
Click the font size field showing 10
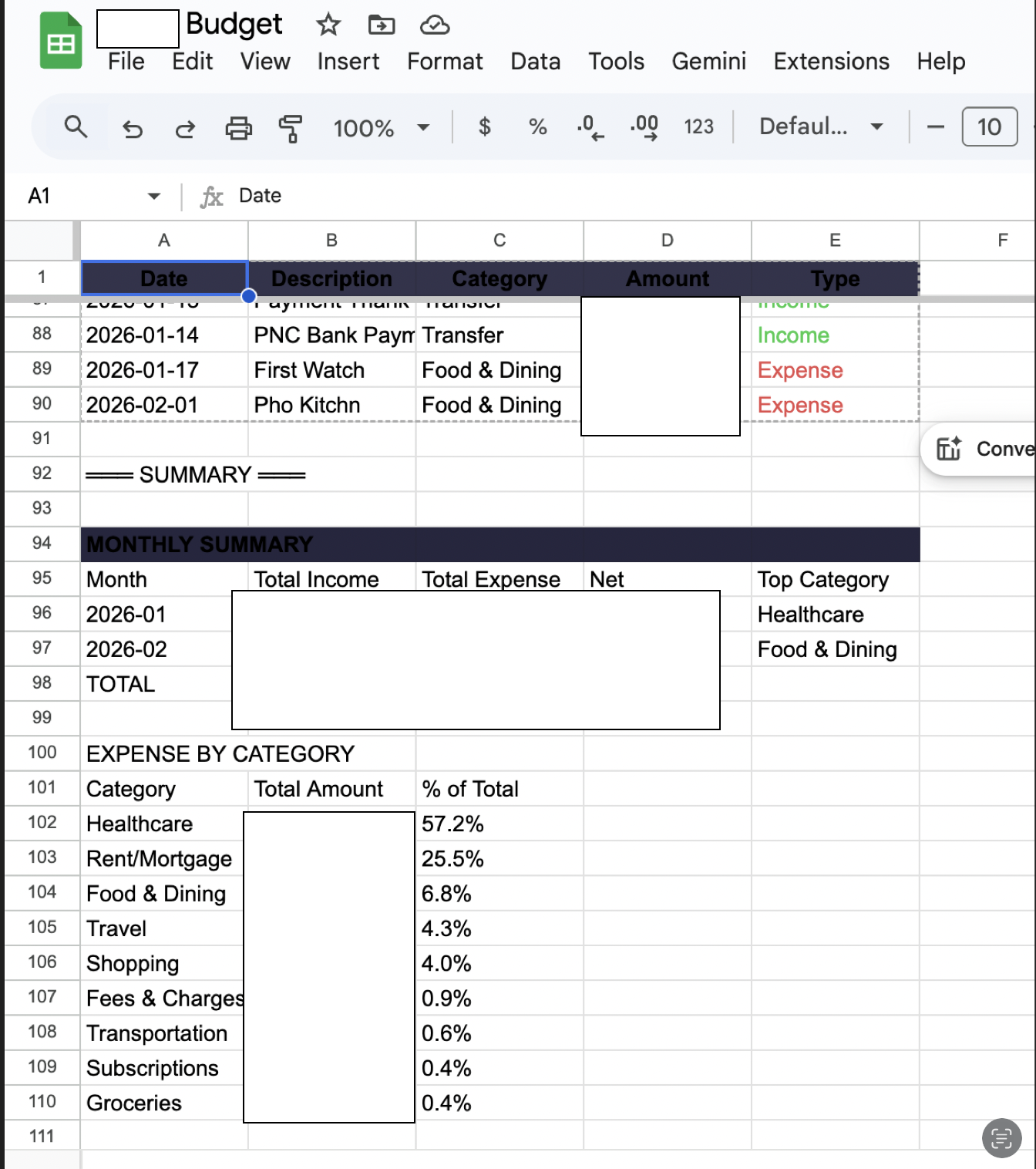click(x=990, y=126)
